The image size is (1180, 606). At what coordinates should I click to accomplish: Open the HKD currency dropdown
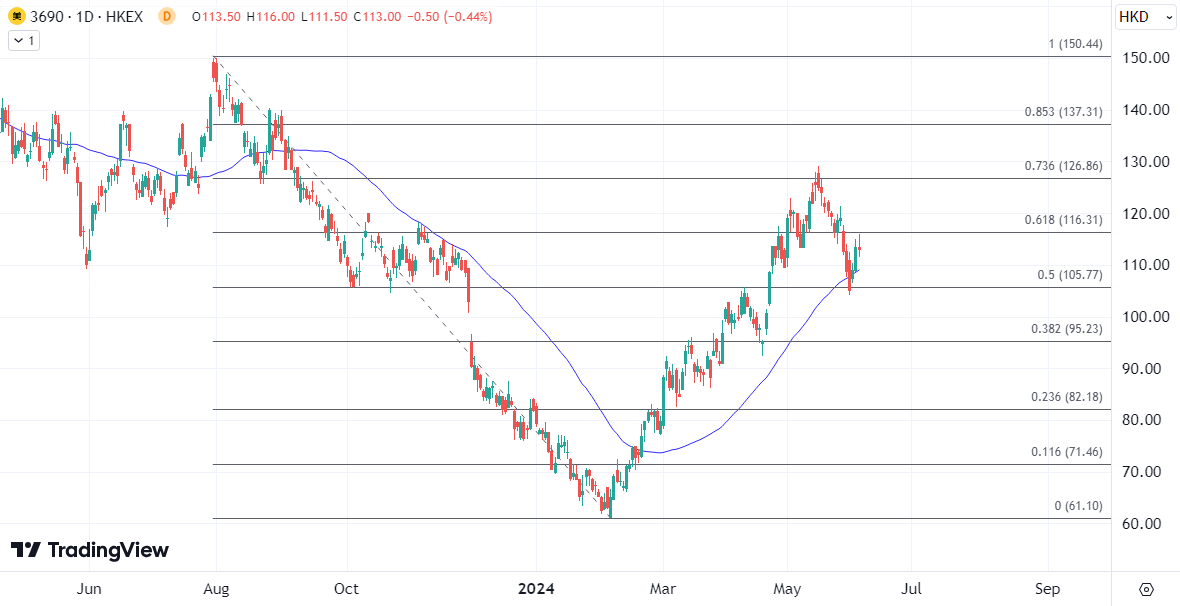1141,17
